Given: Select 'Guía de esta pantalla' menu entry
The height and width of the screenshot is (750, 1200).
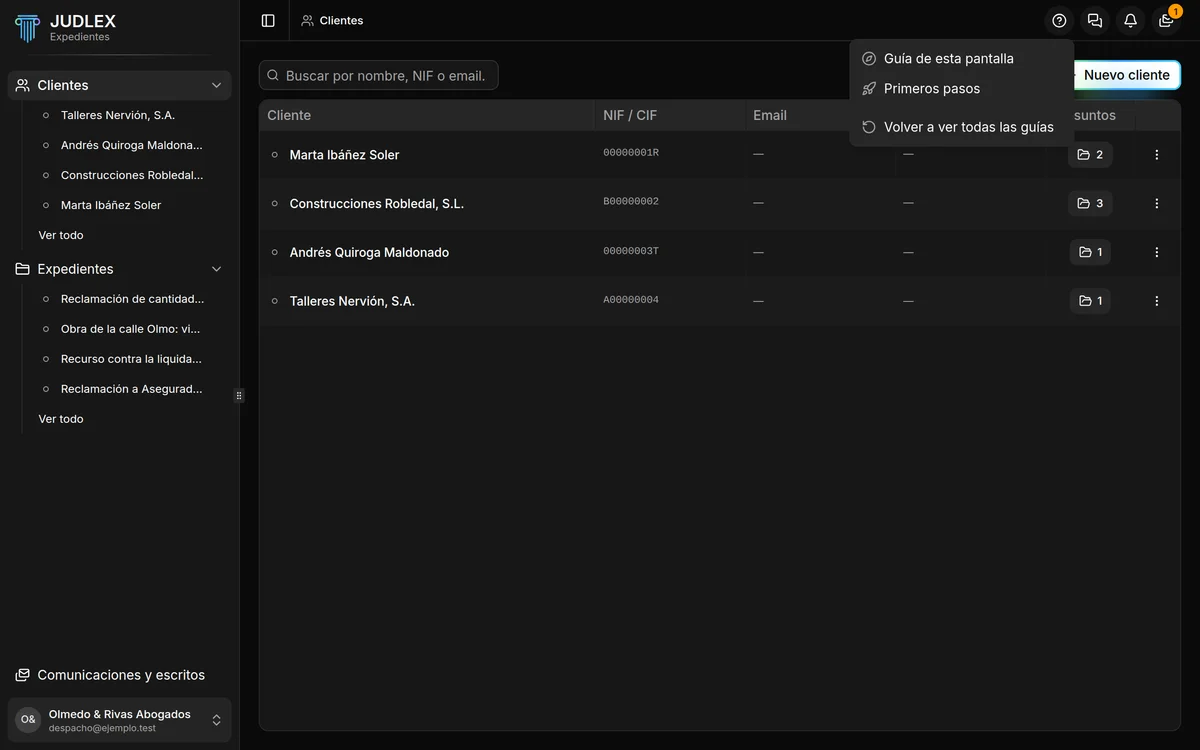Looking at the screenshot, I should tap(962, 58).
